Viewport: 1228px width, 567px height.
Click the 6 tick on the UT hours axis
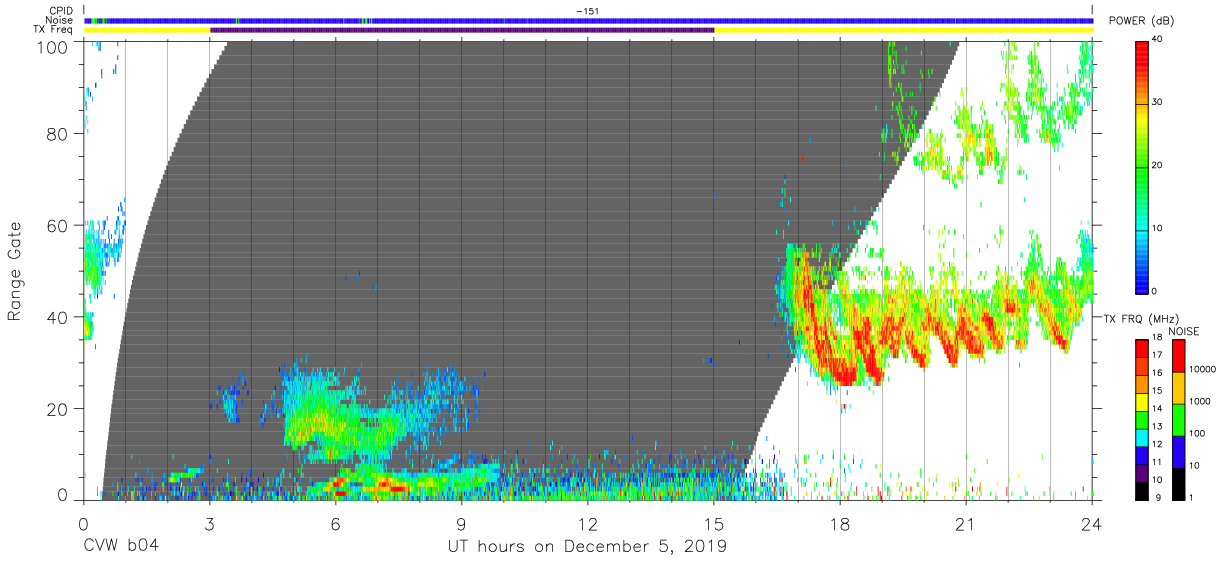point(335,523)
